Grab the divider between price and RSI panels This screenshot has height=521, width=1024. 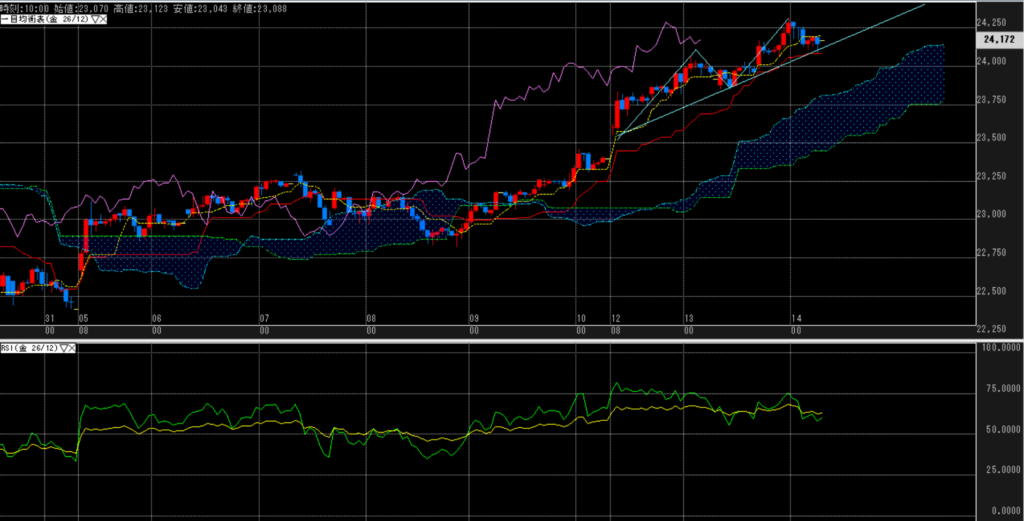click(x=500, y=337)
